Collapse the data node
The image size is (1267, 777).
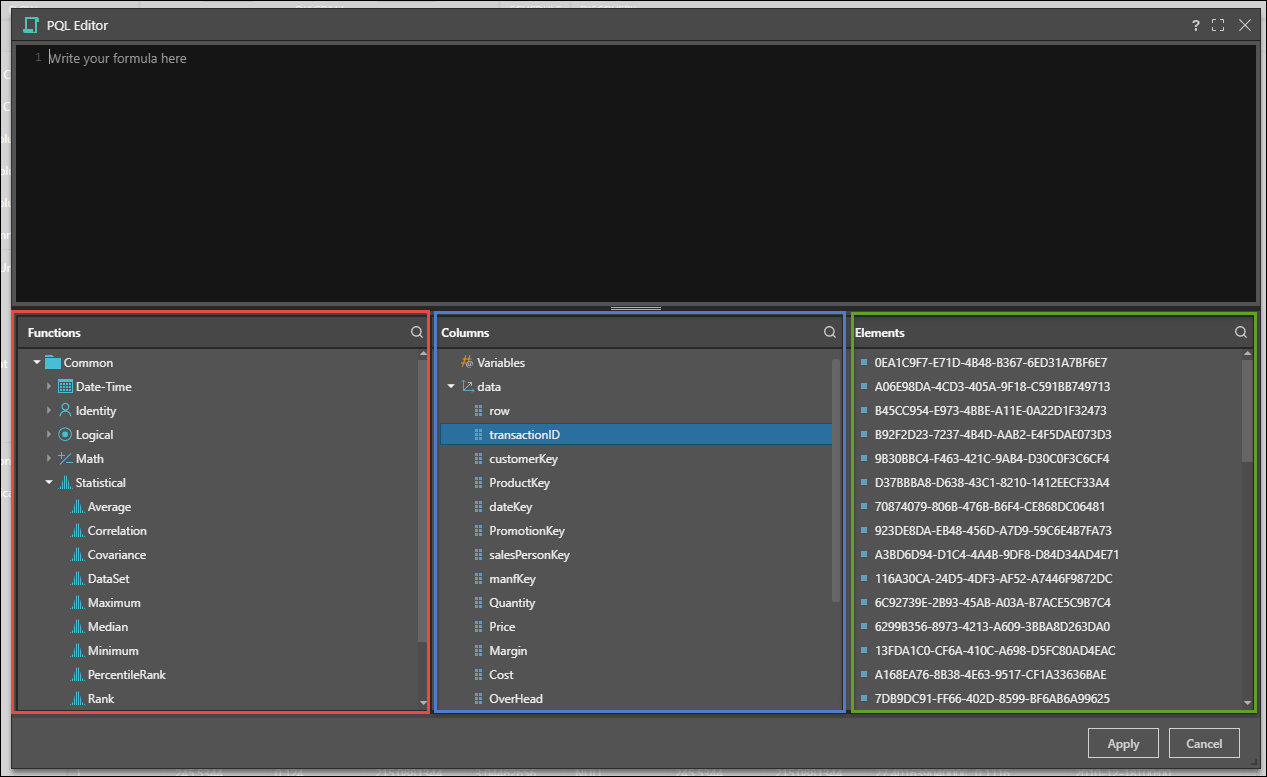pyautogui.click(x=450, y=386)
